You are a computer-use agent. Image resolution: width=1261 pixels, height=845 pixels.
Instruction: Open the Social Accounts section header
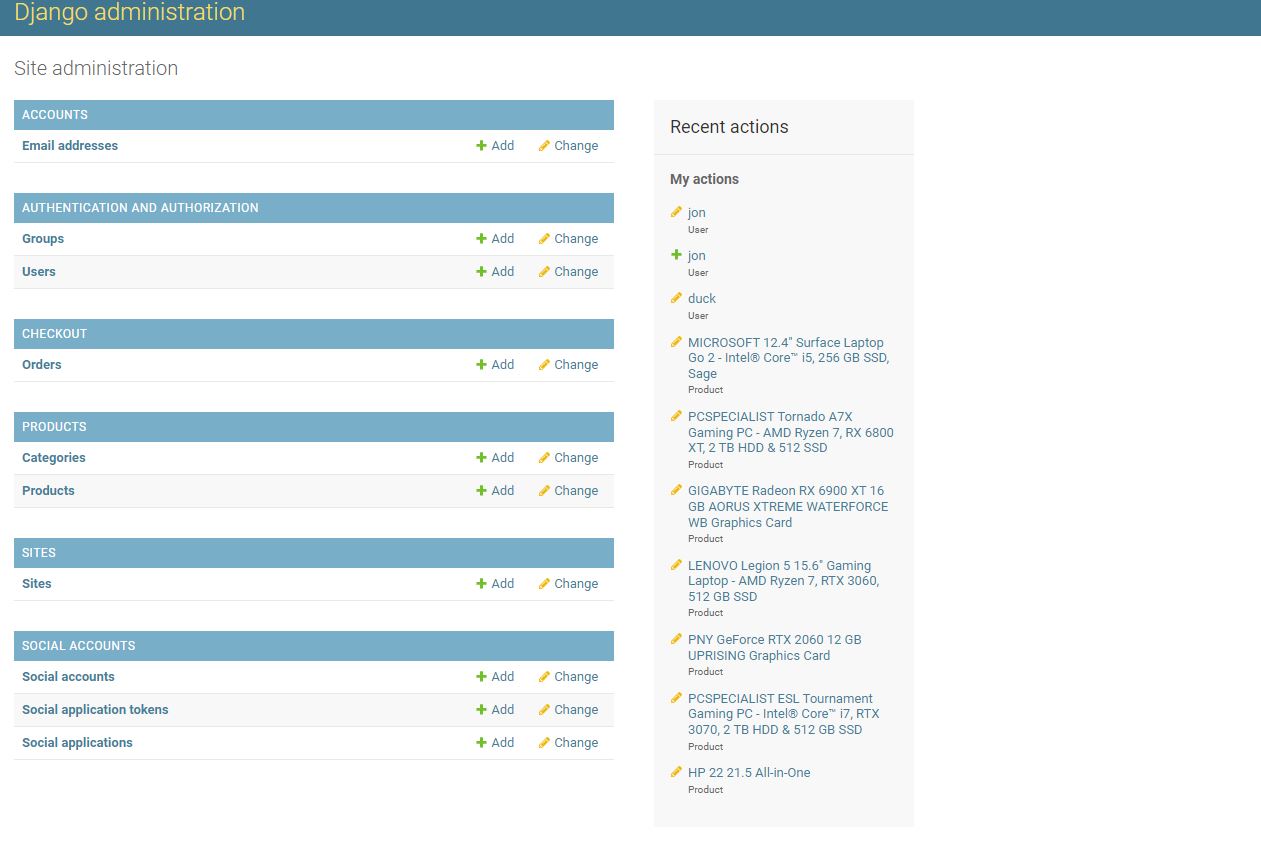pyautogui.click(x=78, y=646)
